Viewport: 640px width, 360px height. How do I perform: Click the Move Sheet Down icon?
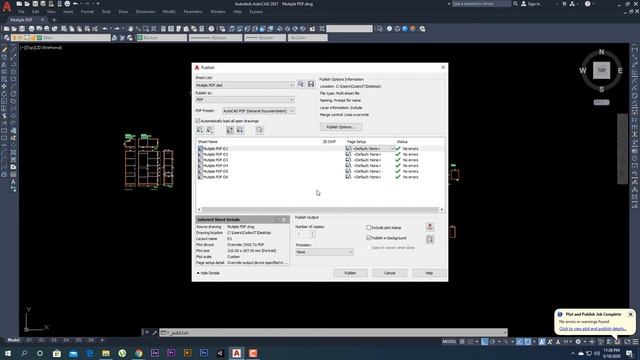click(x=240, y=130)
